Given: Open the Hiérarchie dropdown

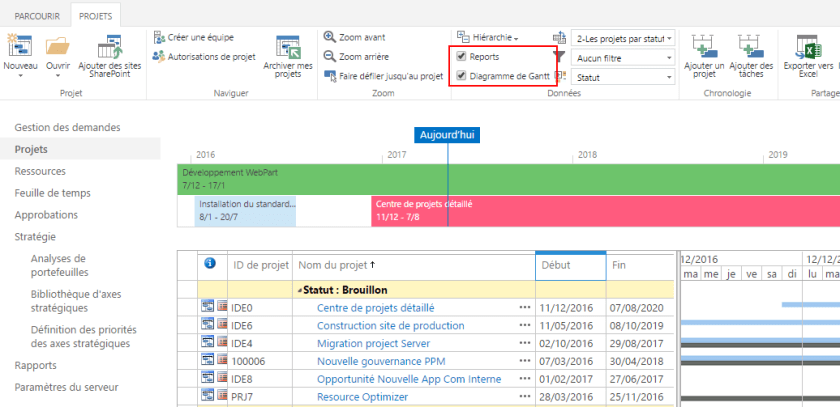Looking at the screenshot, I should pyautogui.click(x=488, y=37).
